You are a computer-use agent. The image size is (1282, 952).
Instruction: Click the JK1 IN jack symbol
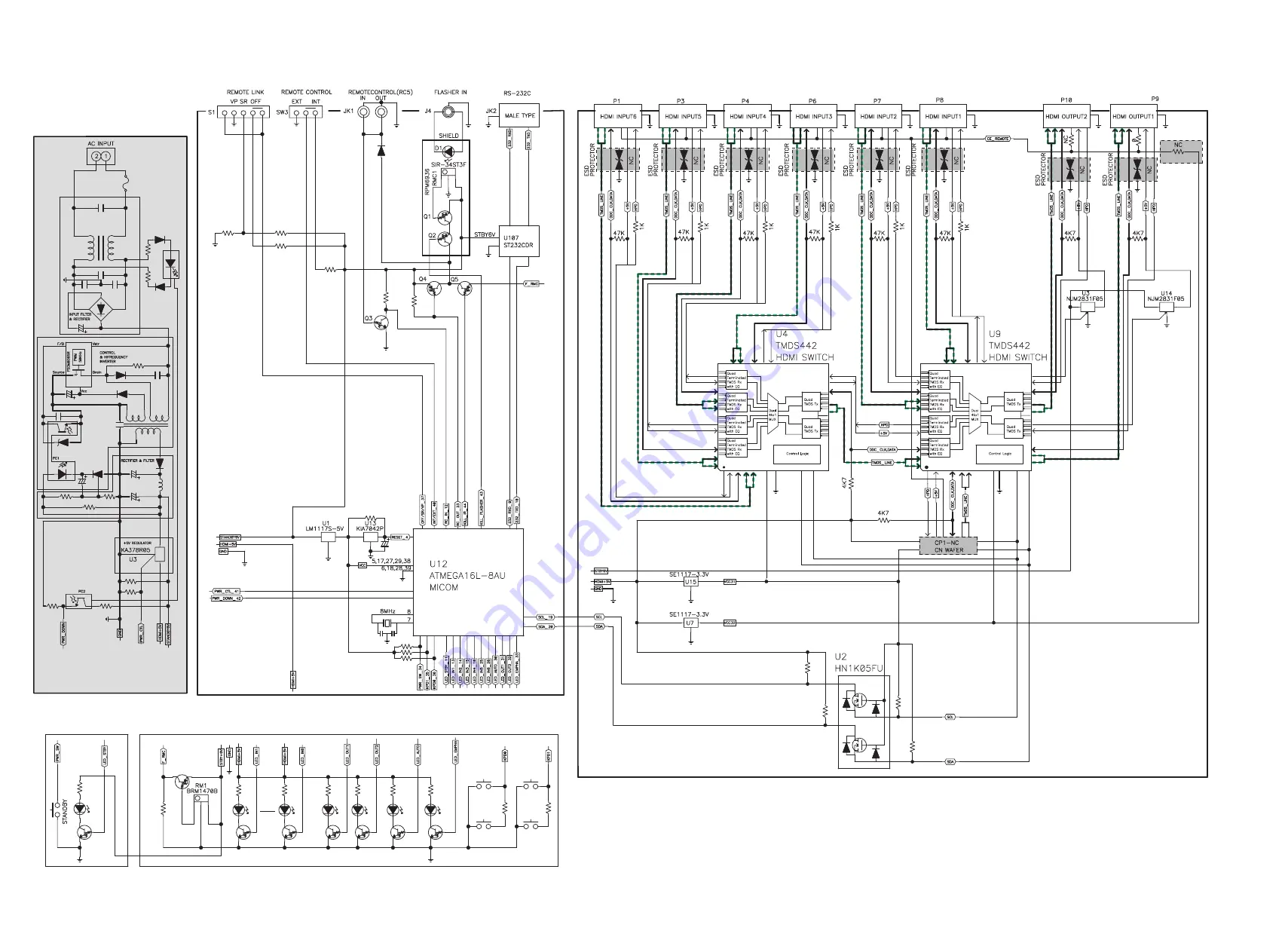click(x=363, y=112)
